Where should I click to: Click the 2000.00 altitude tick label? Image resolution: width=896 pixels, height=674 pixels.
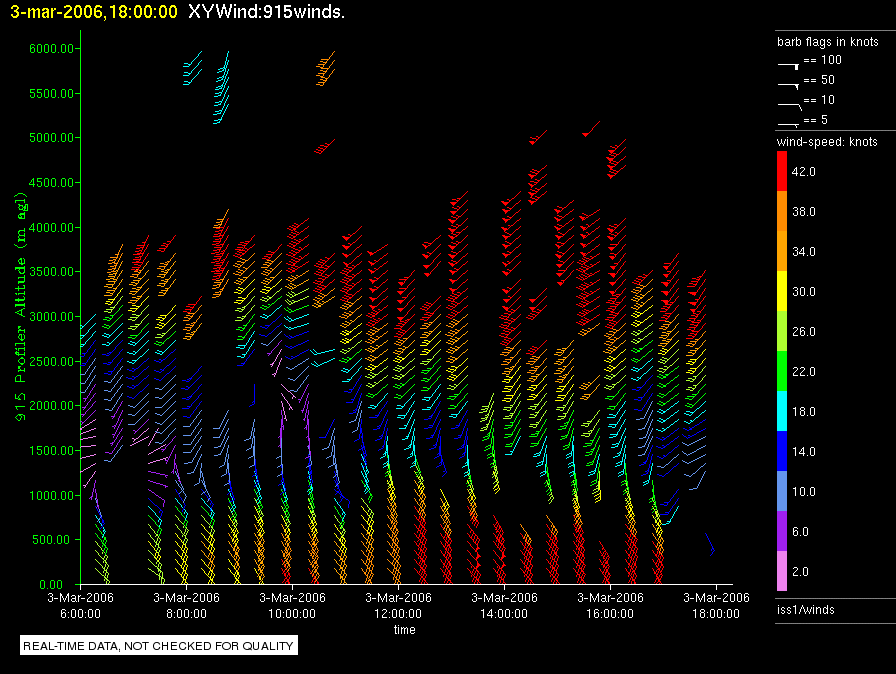[51, 406]
